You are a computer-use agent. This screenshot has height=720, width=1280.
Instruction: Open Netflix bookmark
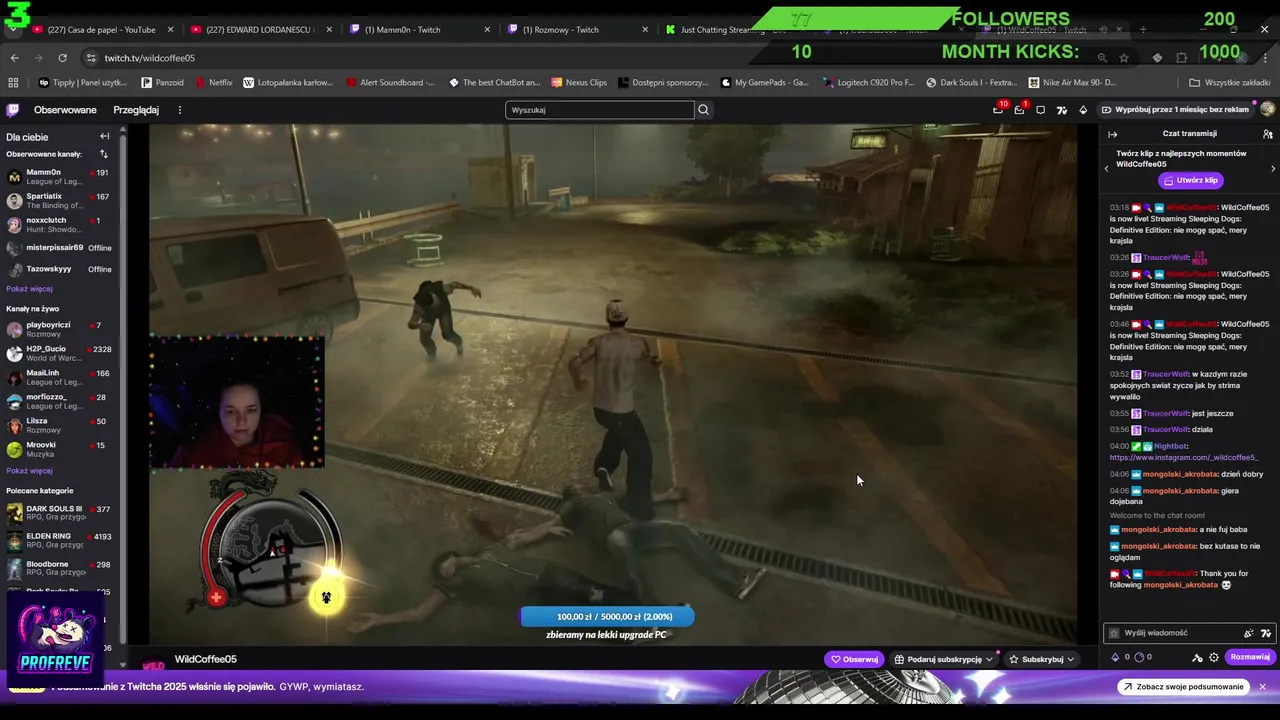coord(214,83)
